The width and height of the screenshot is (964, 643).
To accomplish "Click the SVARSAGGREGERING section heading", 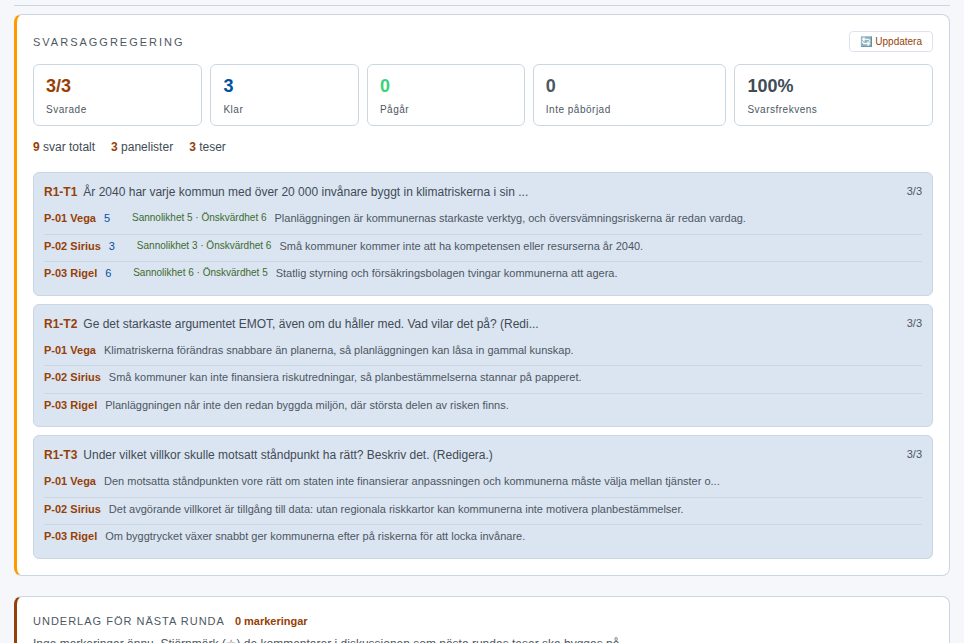I will 108,42.
